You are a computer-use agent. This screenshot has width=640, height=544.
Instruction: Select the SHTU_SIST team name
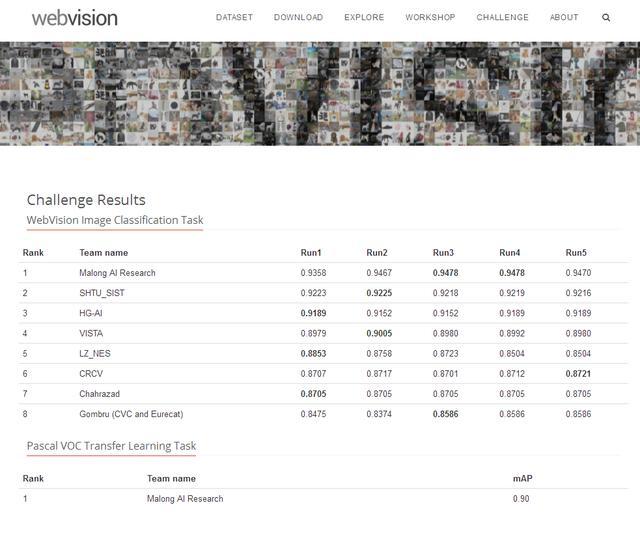click(102, 293)
